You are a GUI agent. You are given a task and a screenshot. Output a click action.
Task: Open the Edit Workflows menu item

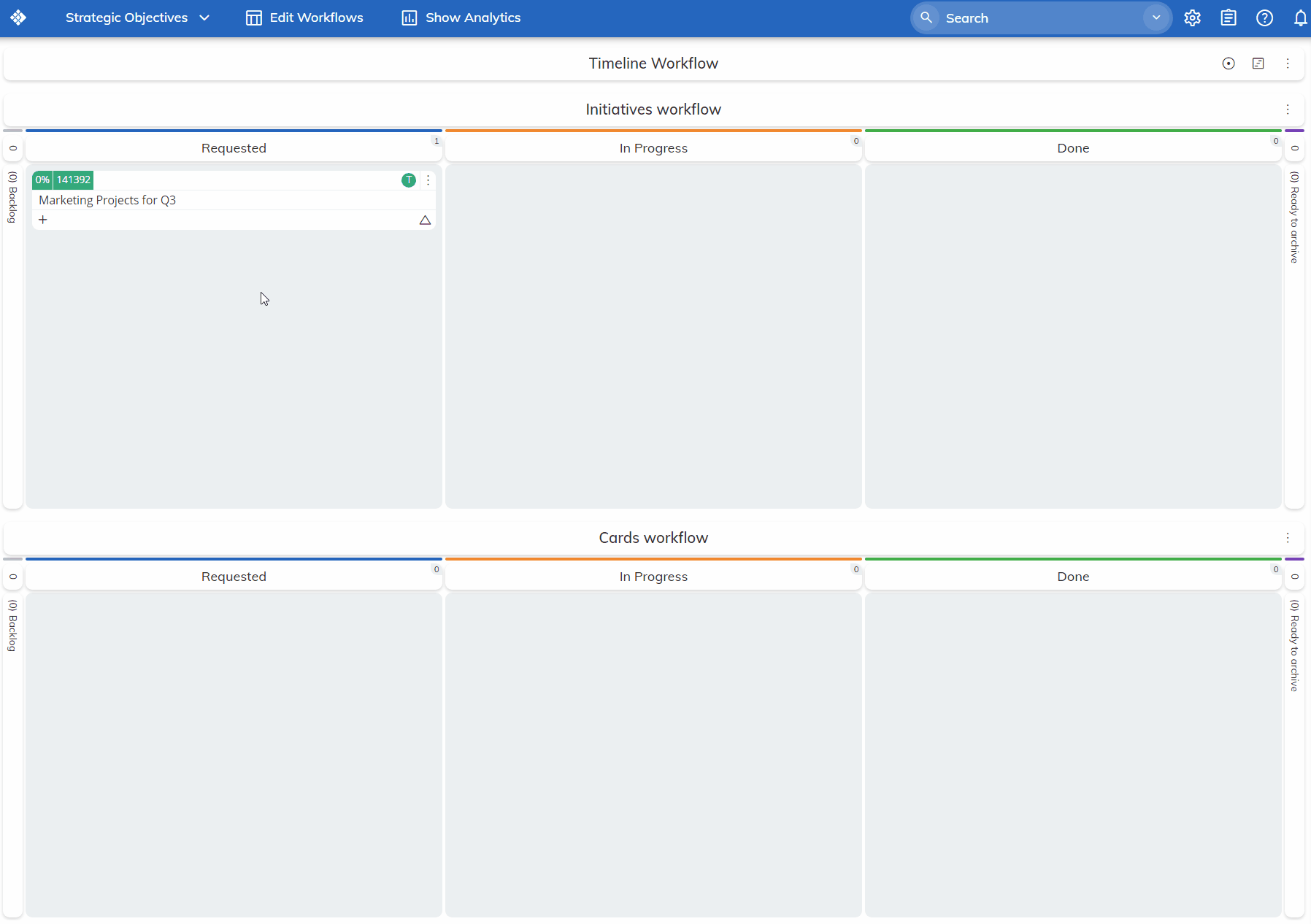(x=304, y=18)
